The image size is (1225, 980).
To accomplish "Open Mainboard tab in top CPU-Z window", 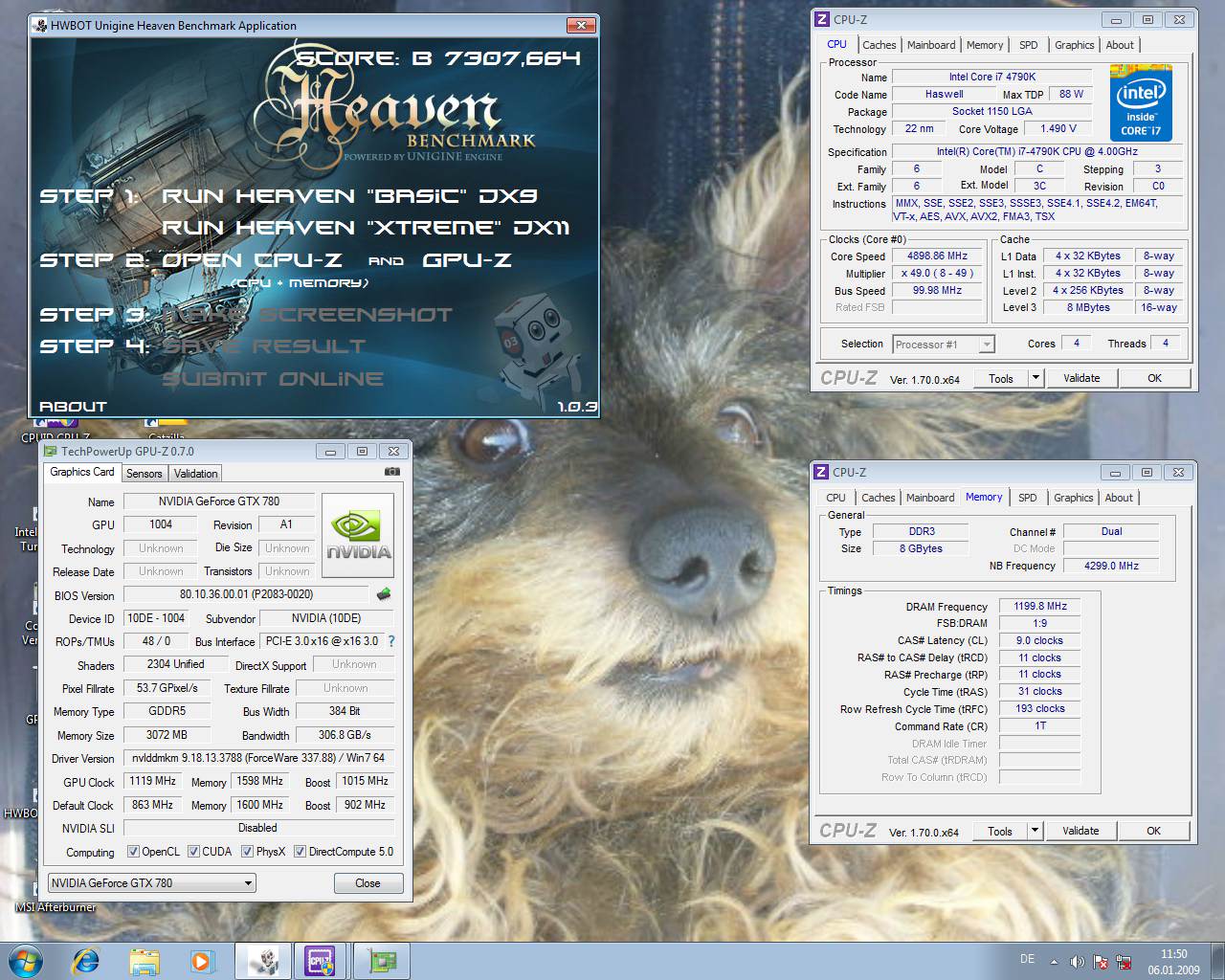I will point(931,45).
